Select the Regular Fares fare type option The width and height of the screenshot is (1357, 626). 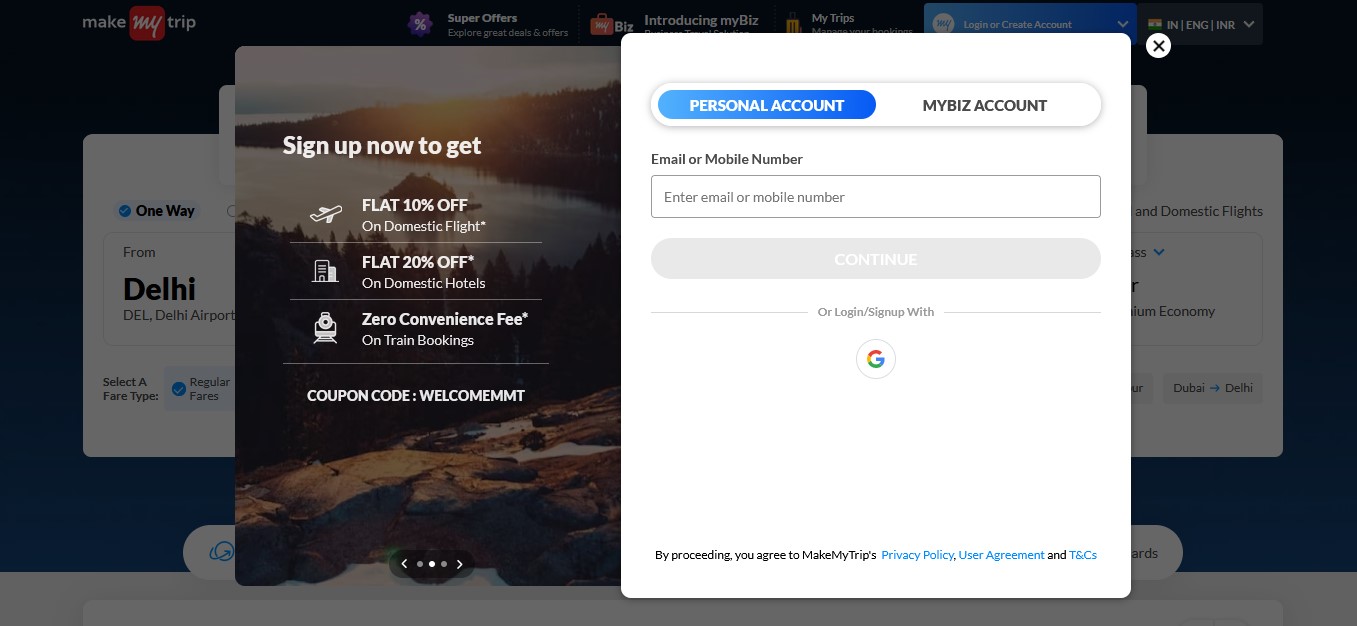180,388
